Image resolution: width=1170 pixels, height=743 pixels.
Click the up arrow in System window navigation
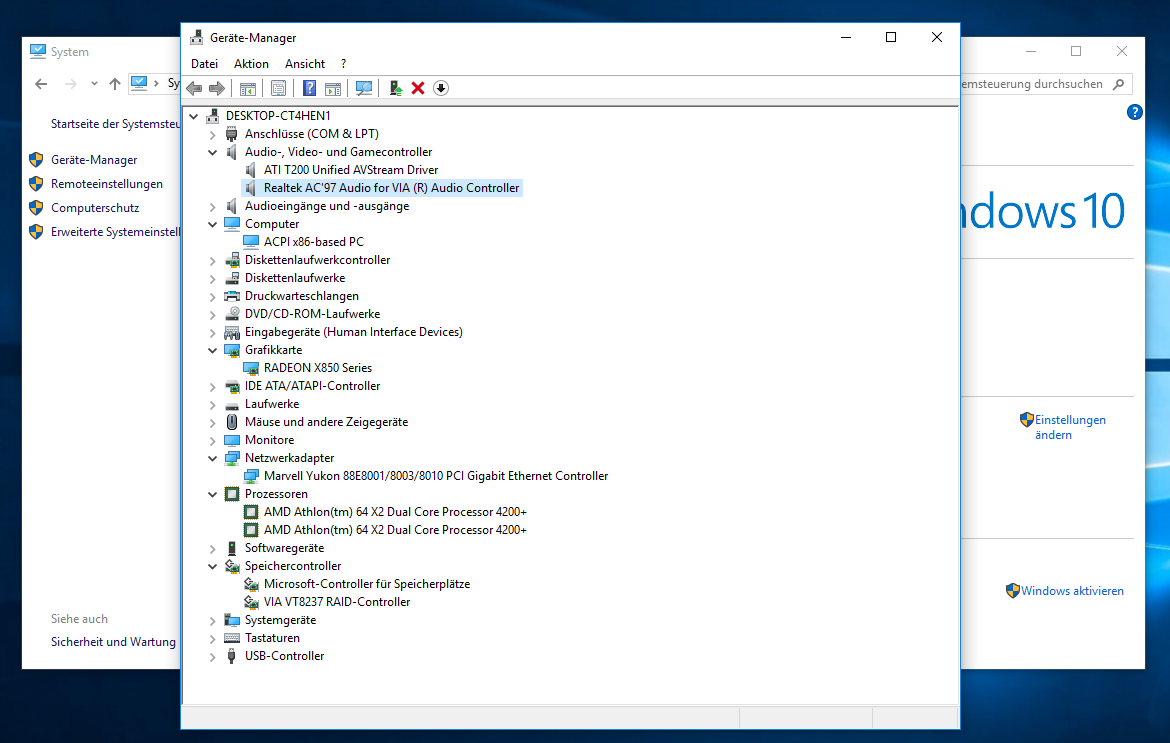pos(114,84)
